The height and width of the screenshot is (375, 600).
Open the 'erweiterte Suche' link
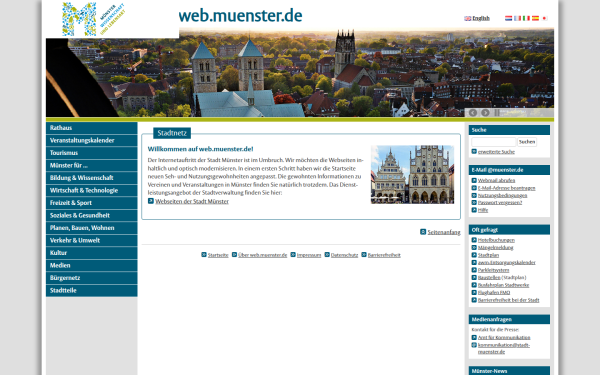coord(496,152)
